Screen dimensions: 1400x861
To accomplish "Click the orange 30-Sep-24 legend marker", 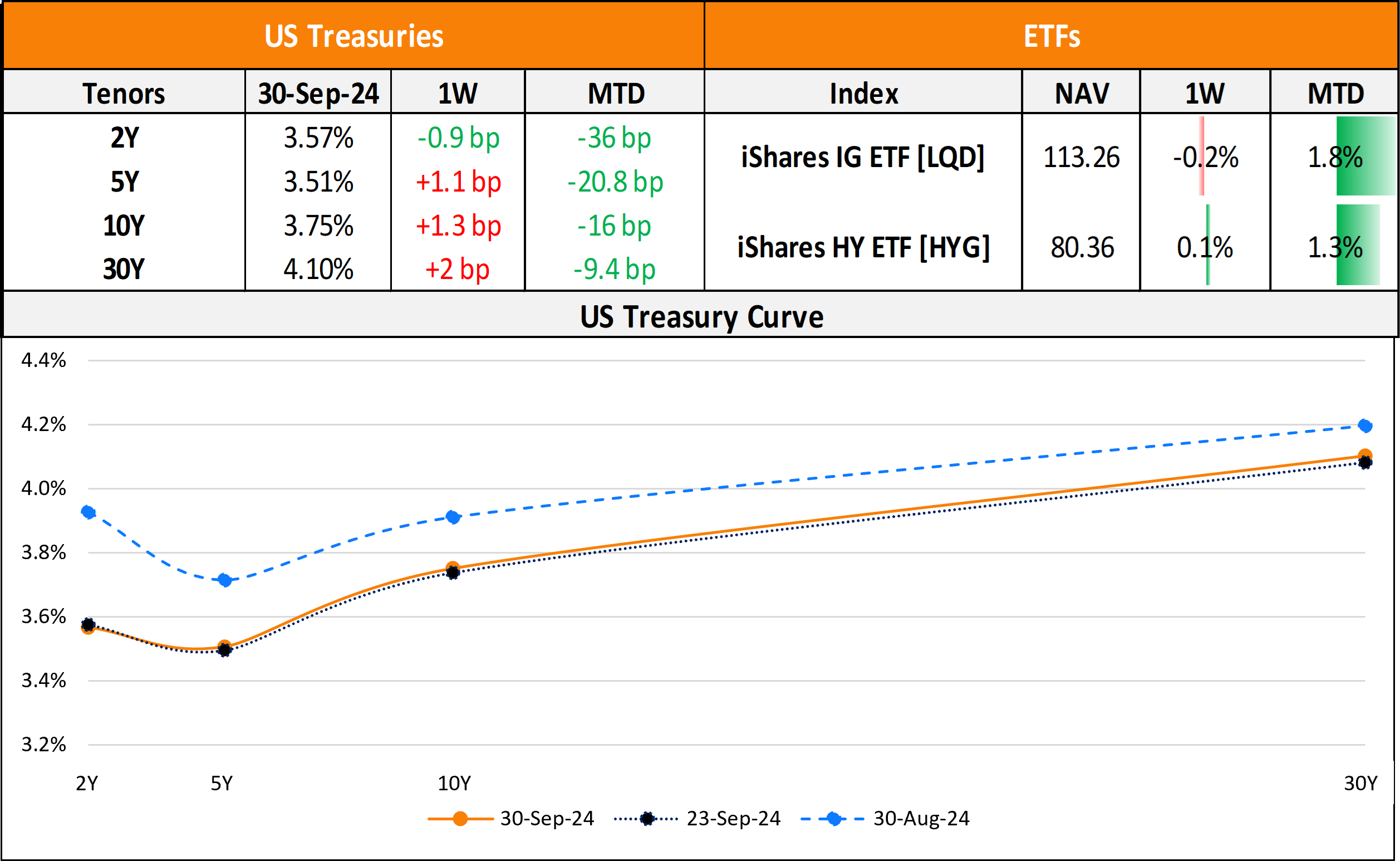I will [460, 819].
